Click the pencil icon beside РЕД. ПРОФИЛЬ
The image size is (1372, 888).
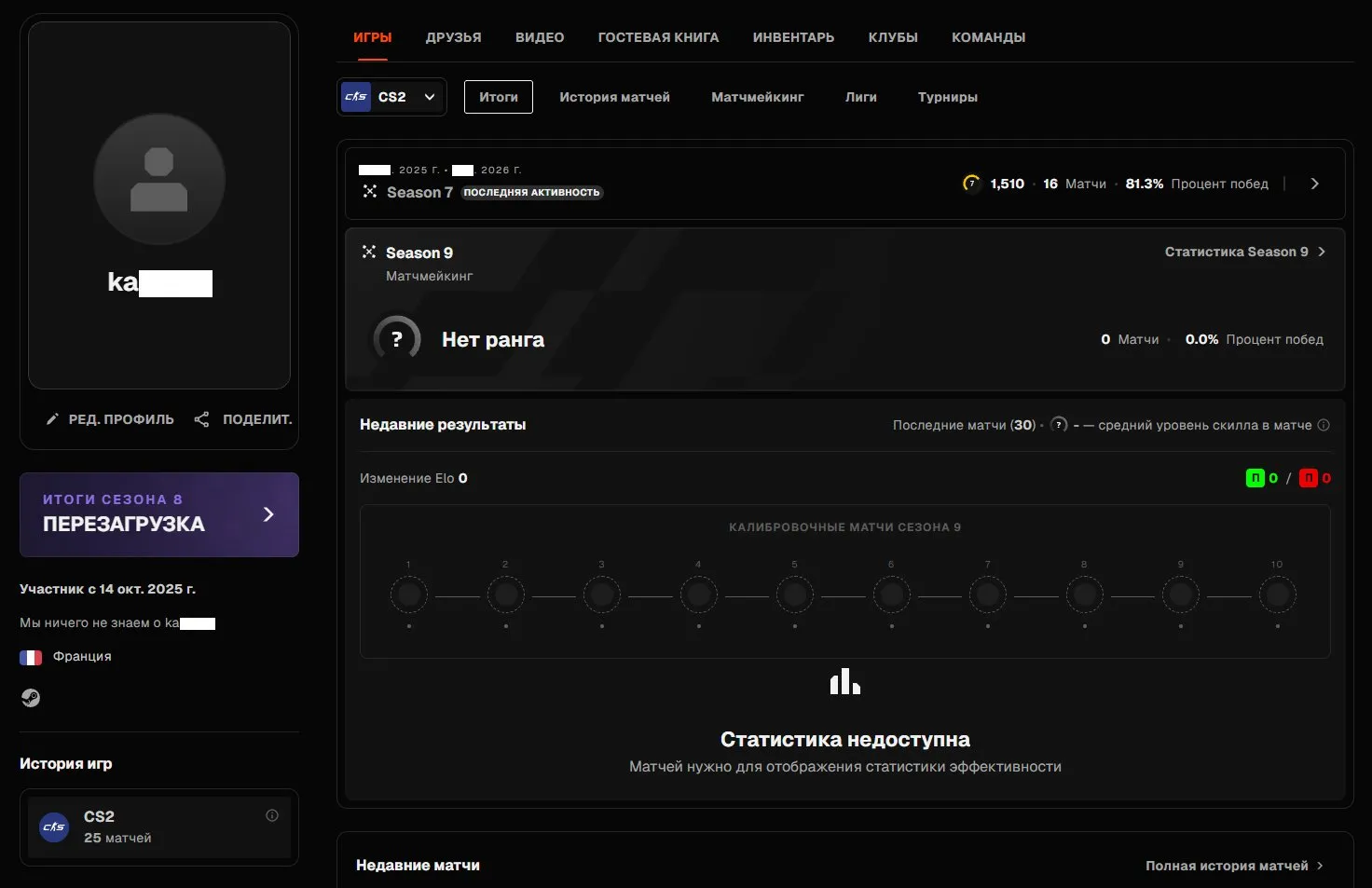click(x=52, y=419)
